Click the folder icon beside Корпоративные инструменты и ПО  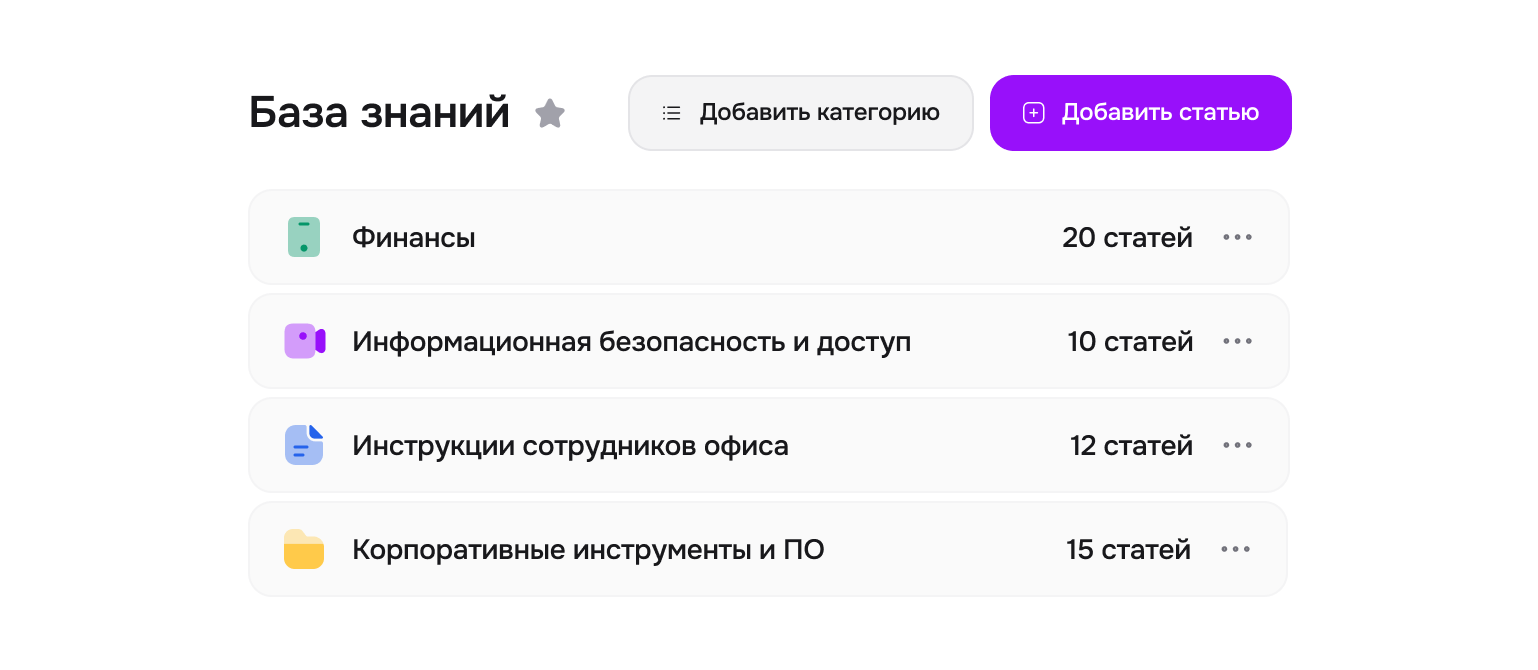tap(304, 548)
